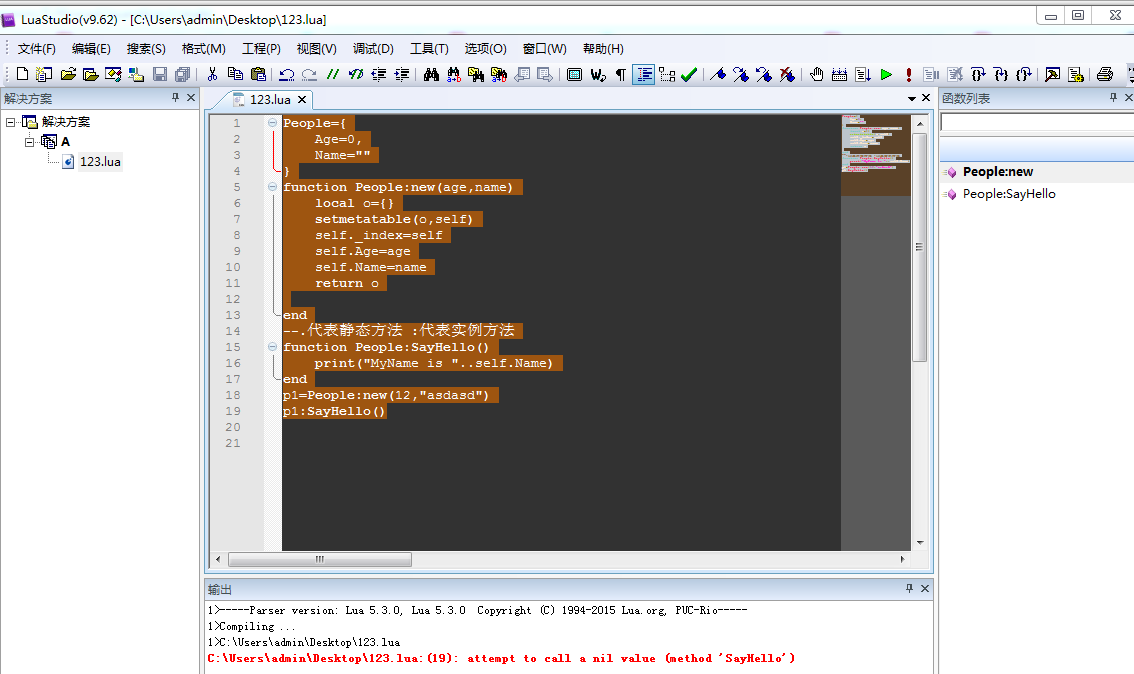Click the editor vertical scrollbar thumb
The width and height of the screenshot is (1134, 674).
[x=920, y=247]
